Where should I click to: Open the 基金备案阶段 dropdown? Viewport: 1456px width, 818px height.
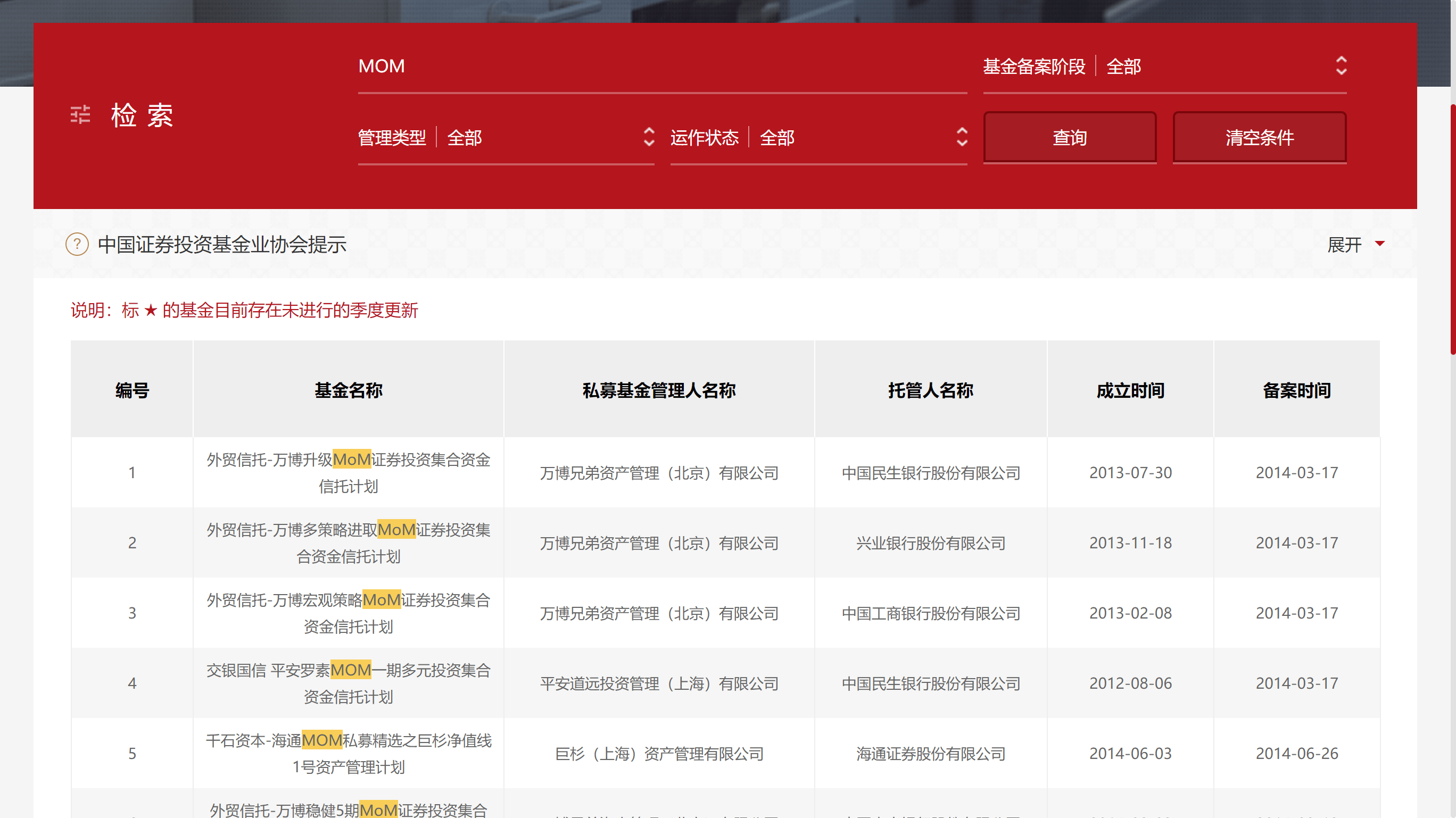click(x=1164, y=66)
